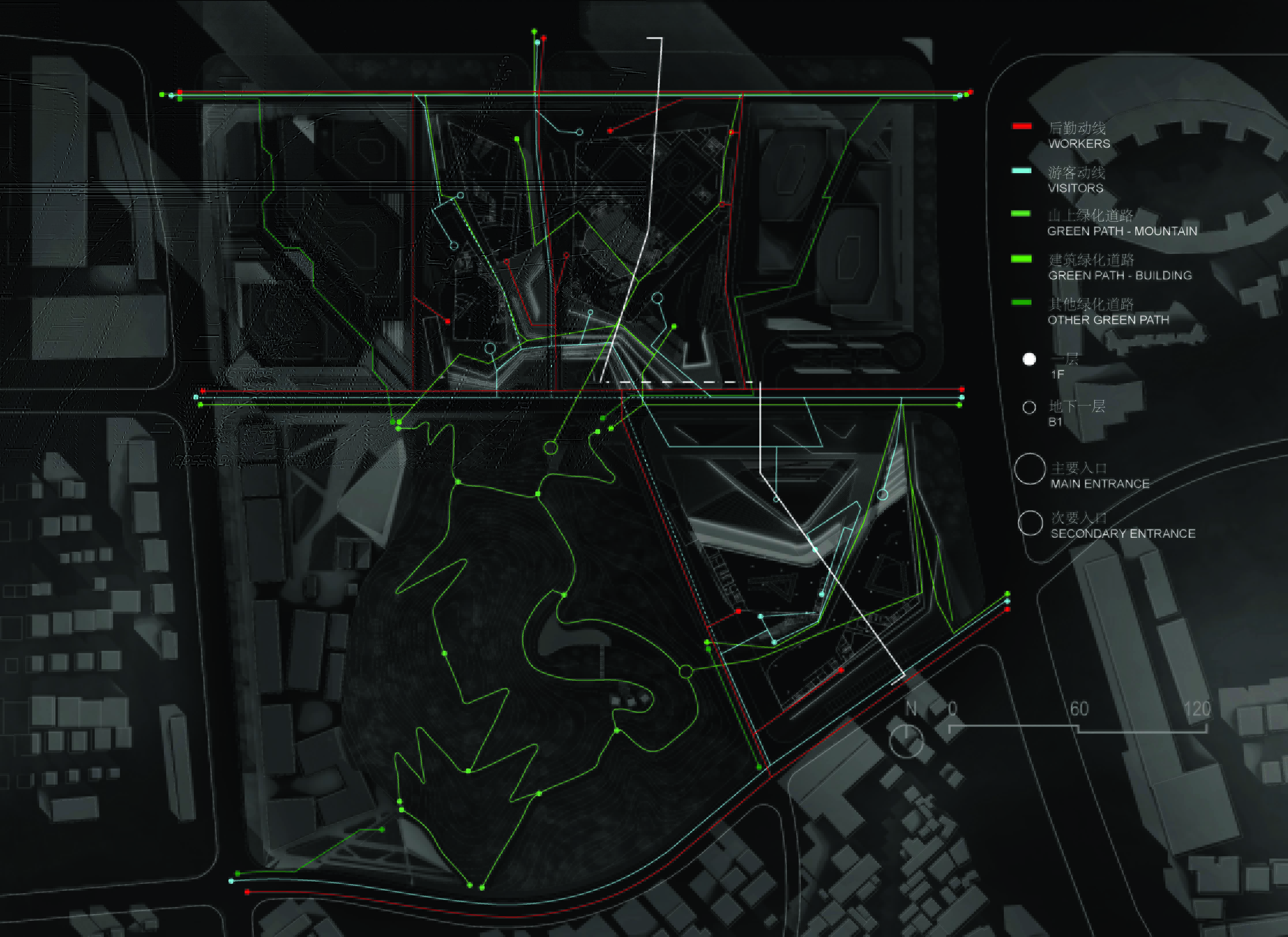Viewport: 1288px width, 937px height.
Task: Click the GREEN PATH - BUILDING green swatch
Action: tap(1021, 259)
